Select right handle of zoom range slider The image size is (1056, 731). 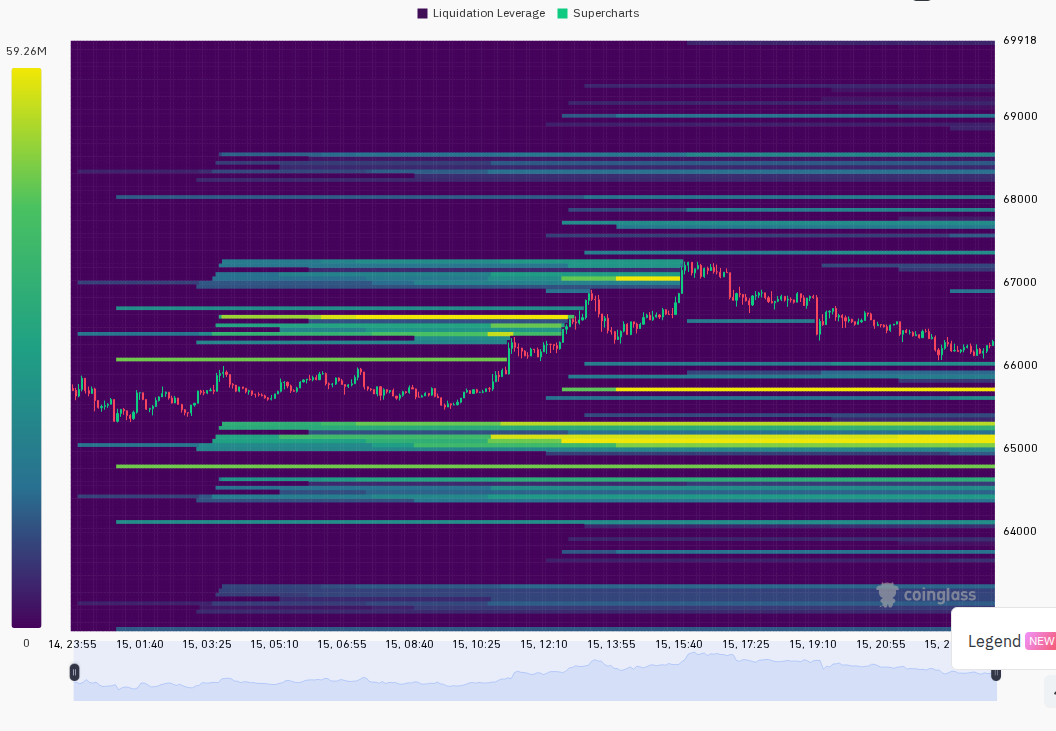coord(996,674)
